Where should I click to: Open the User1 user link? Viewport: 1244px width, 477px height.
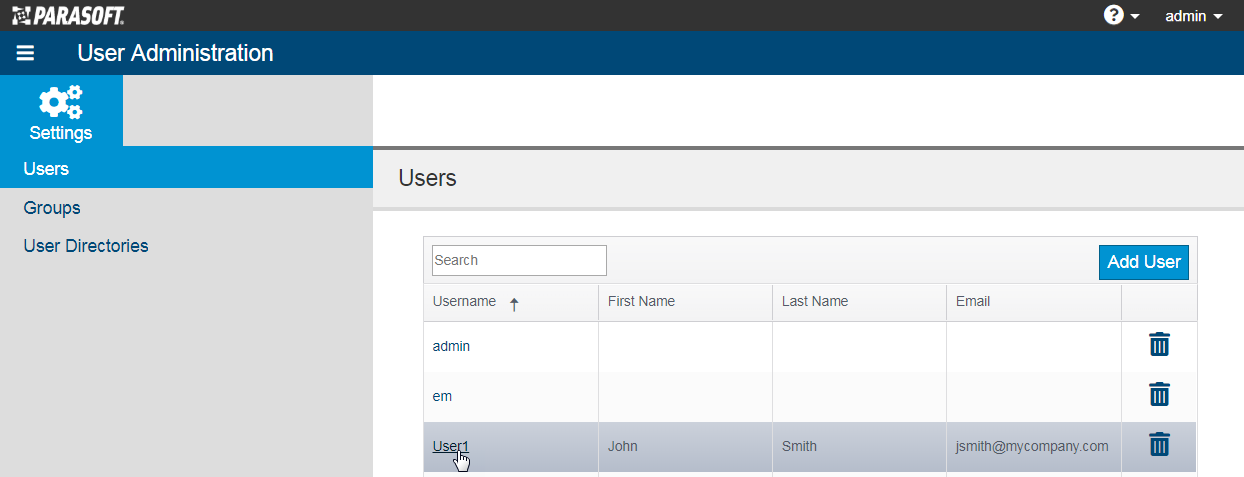(x=451, y=446)
